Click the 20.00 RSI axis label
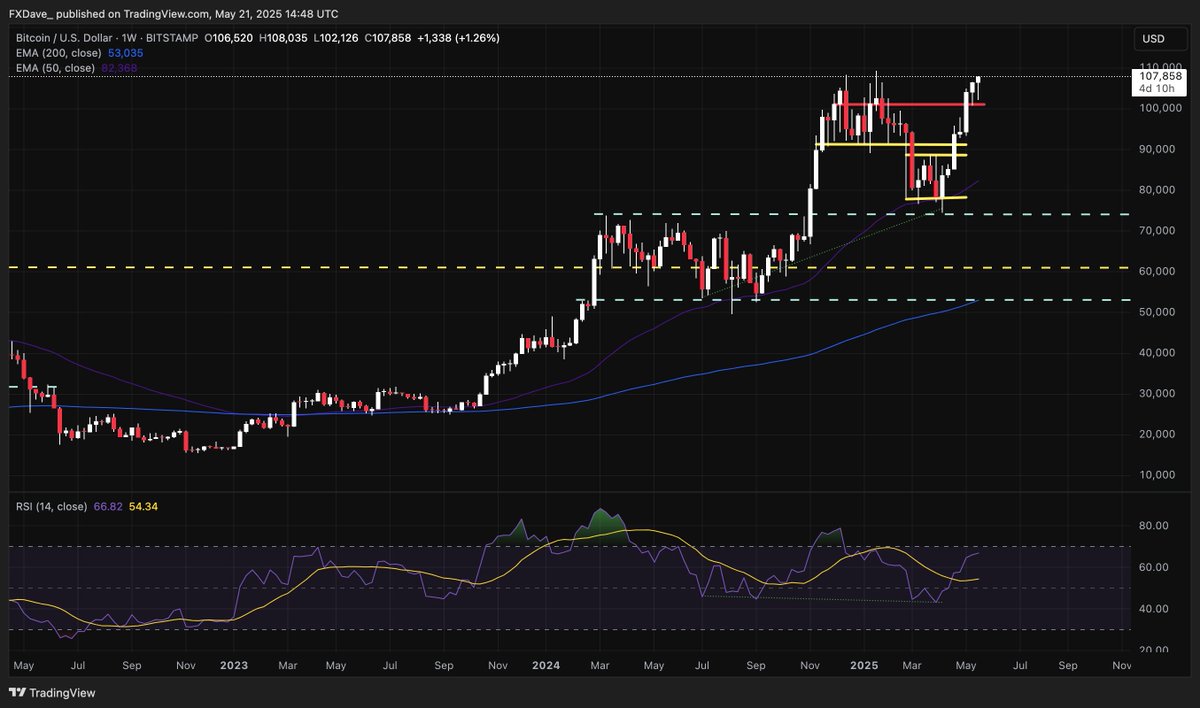Viewport: 1200px width, 708px height. [x=1155, y=649]
